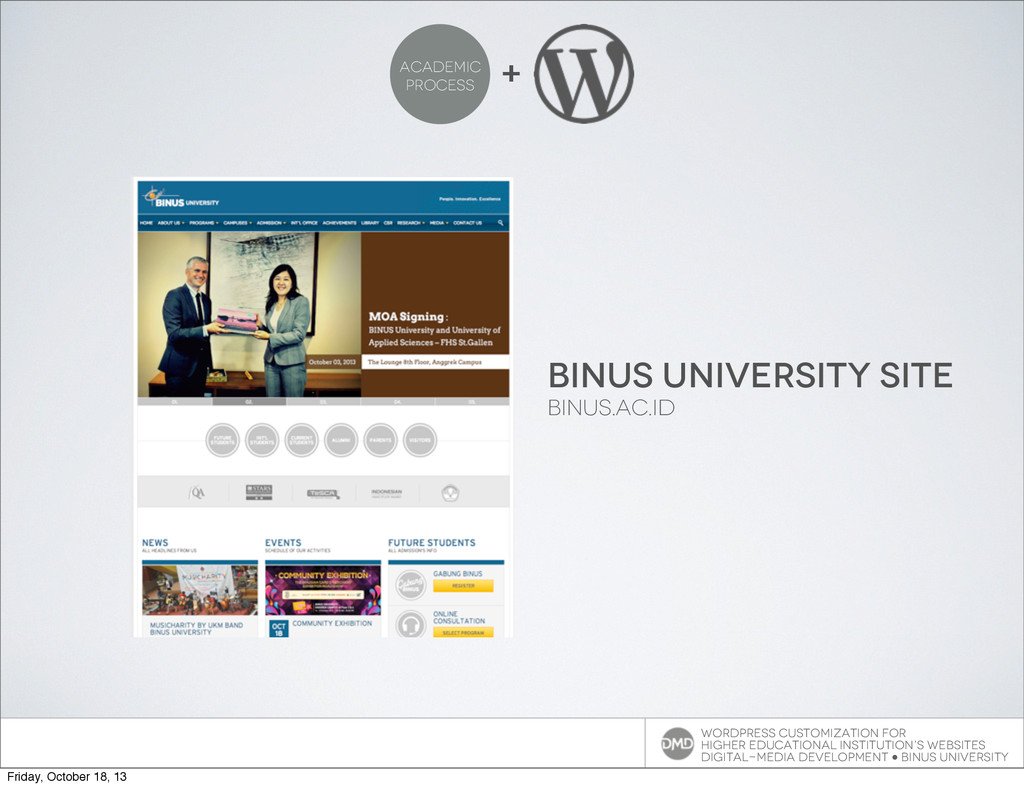Click the 'October 03, 2013' date label

[x=332, y=362]
